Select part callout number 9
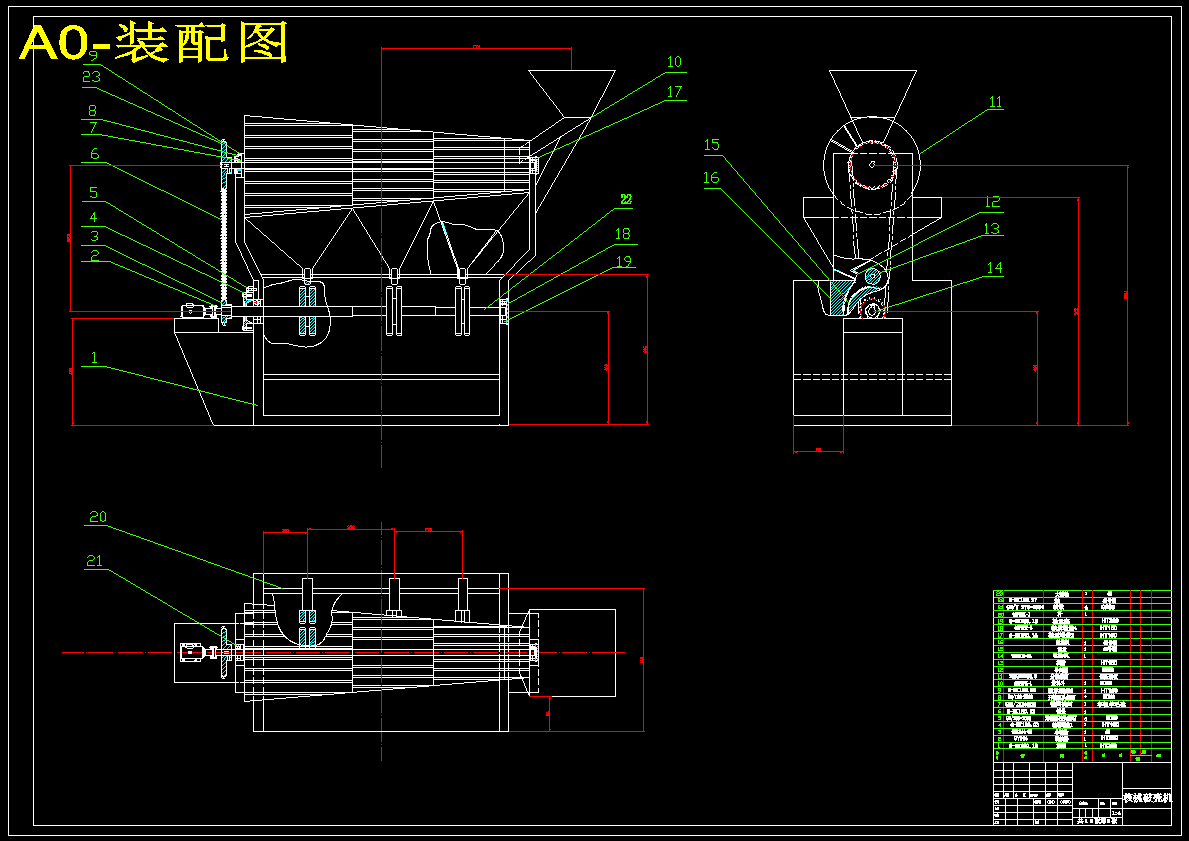The width and height of the screenshot is (1189, 841). [x=93, y=55]
